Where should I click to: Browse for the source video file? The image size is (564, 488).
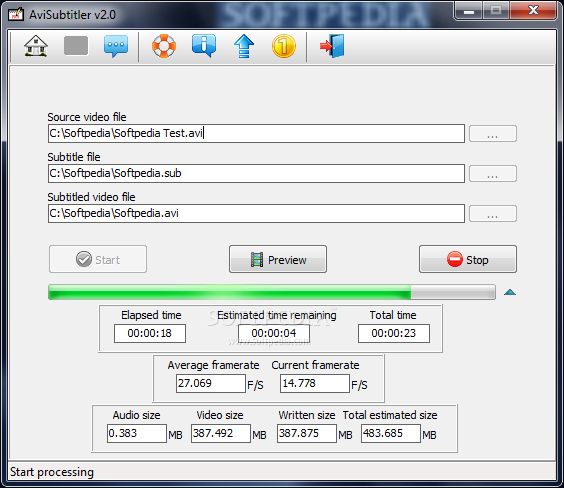pyautogui.click(x=493, y=134)
